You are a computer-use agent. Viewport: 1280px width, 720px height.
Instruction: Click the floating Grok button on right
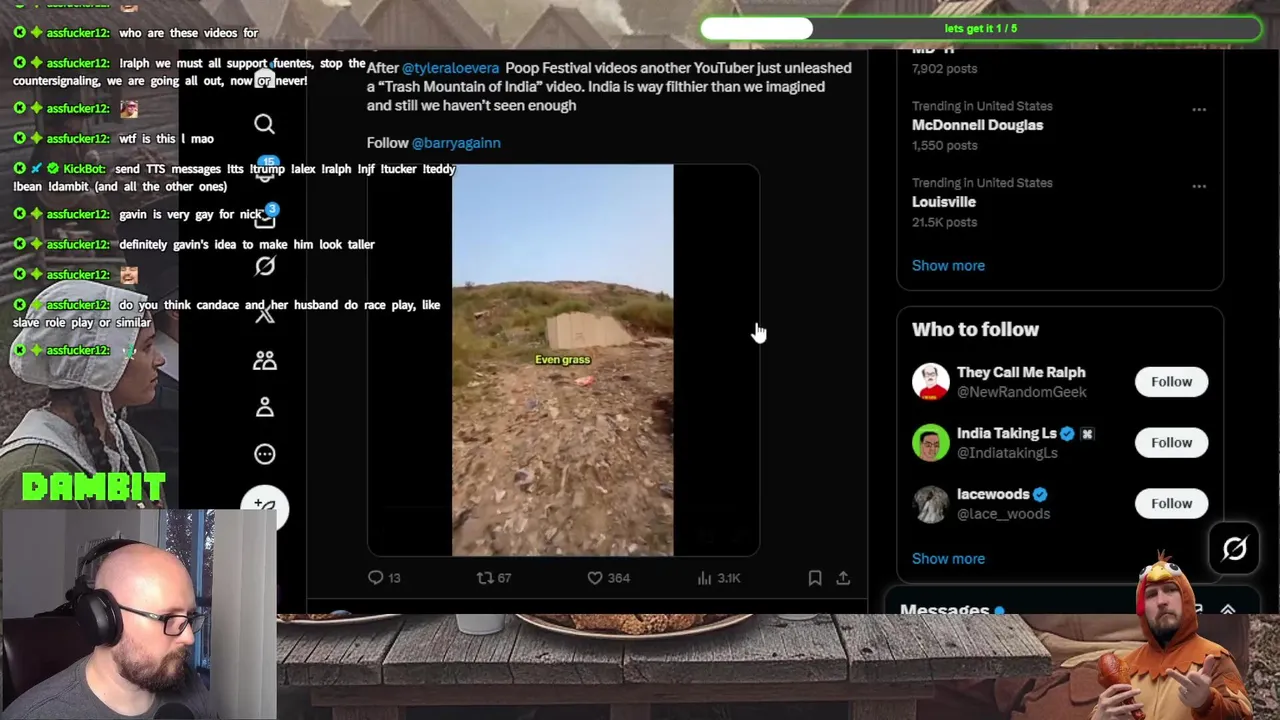tap(1234, 548)
